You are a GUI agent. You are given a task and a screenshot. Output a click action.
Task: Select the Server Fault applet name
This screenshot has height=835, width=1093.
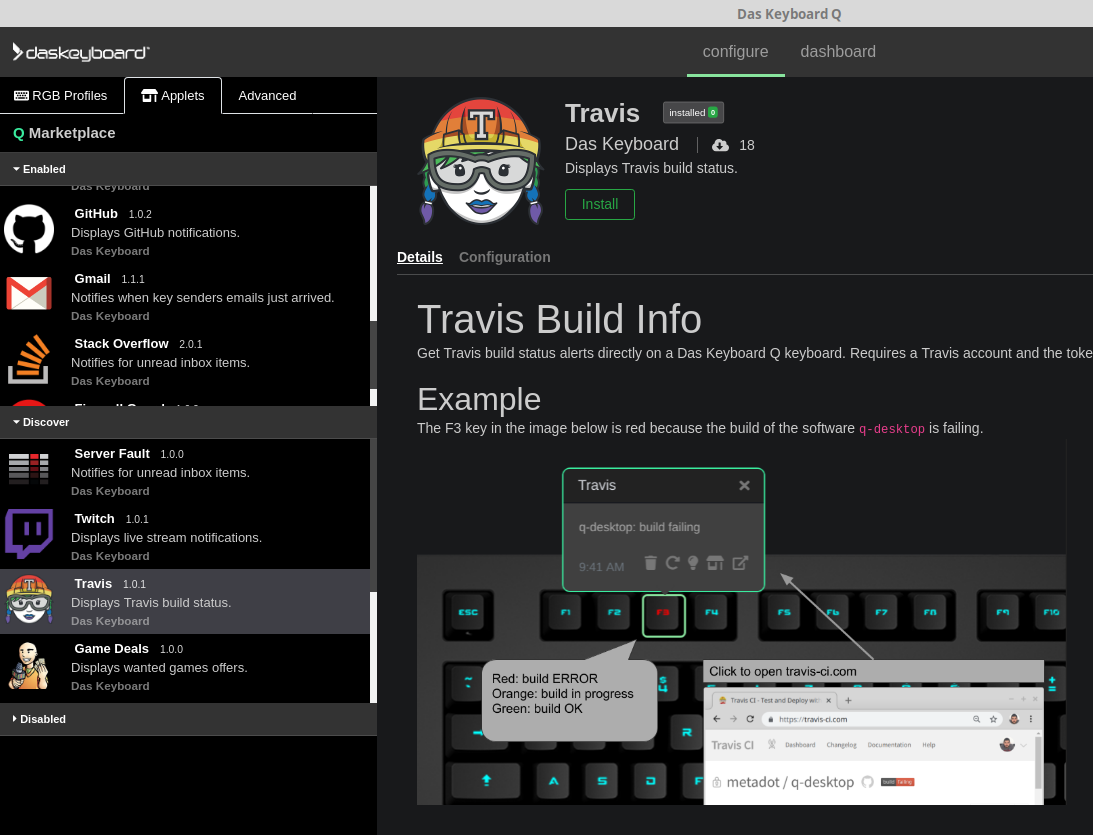coord(112,454)
